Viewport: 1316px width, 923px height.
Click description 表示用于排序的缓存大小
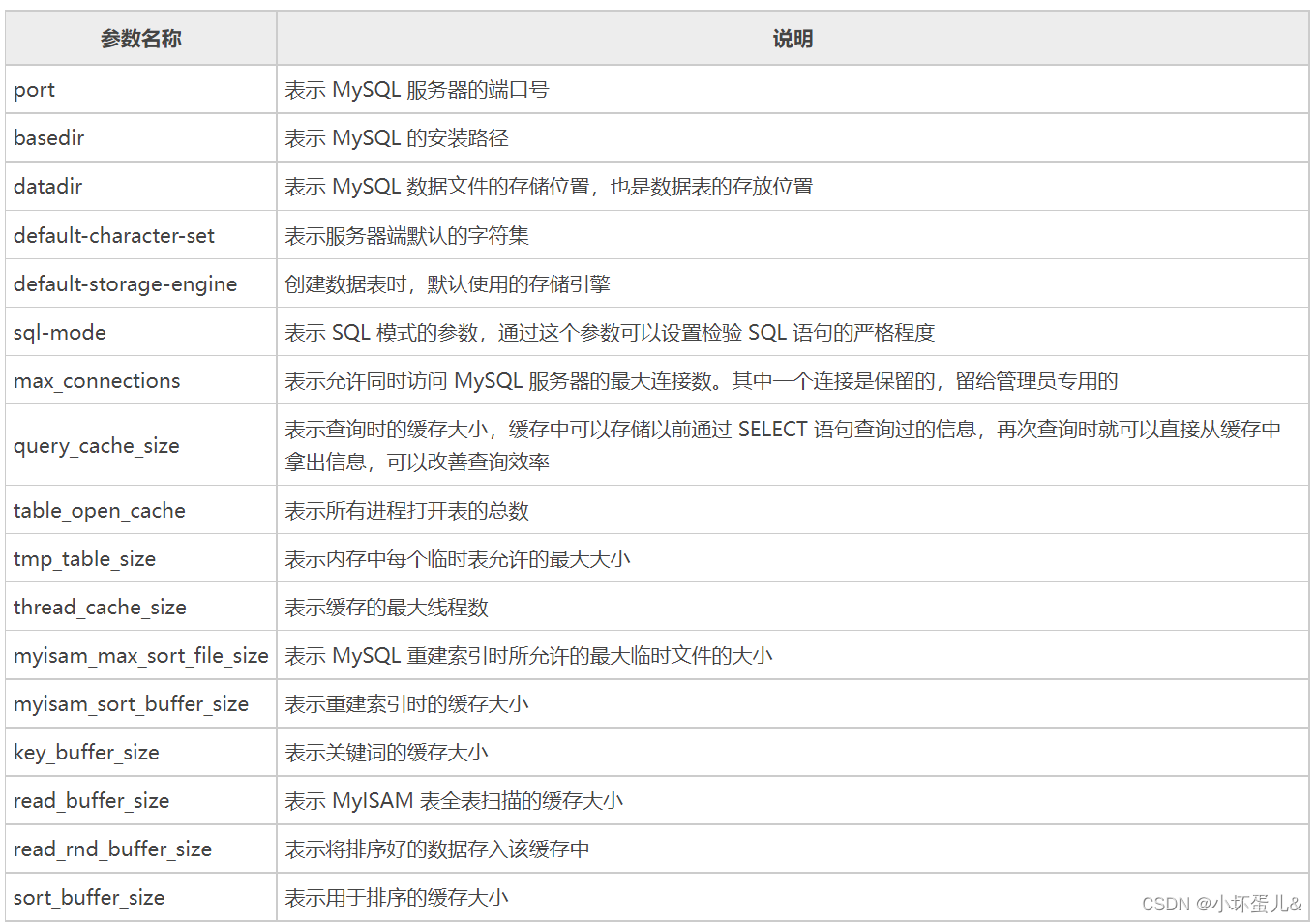tap(397, 897)
